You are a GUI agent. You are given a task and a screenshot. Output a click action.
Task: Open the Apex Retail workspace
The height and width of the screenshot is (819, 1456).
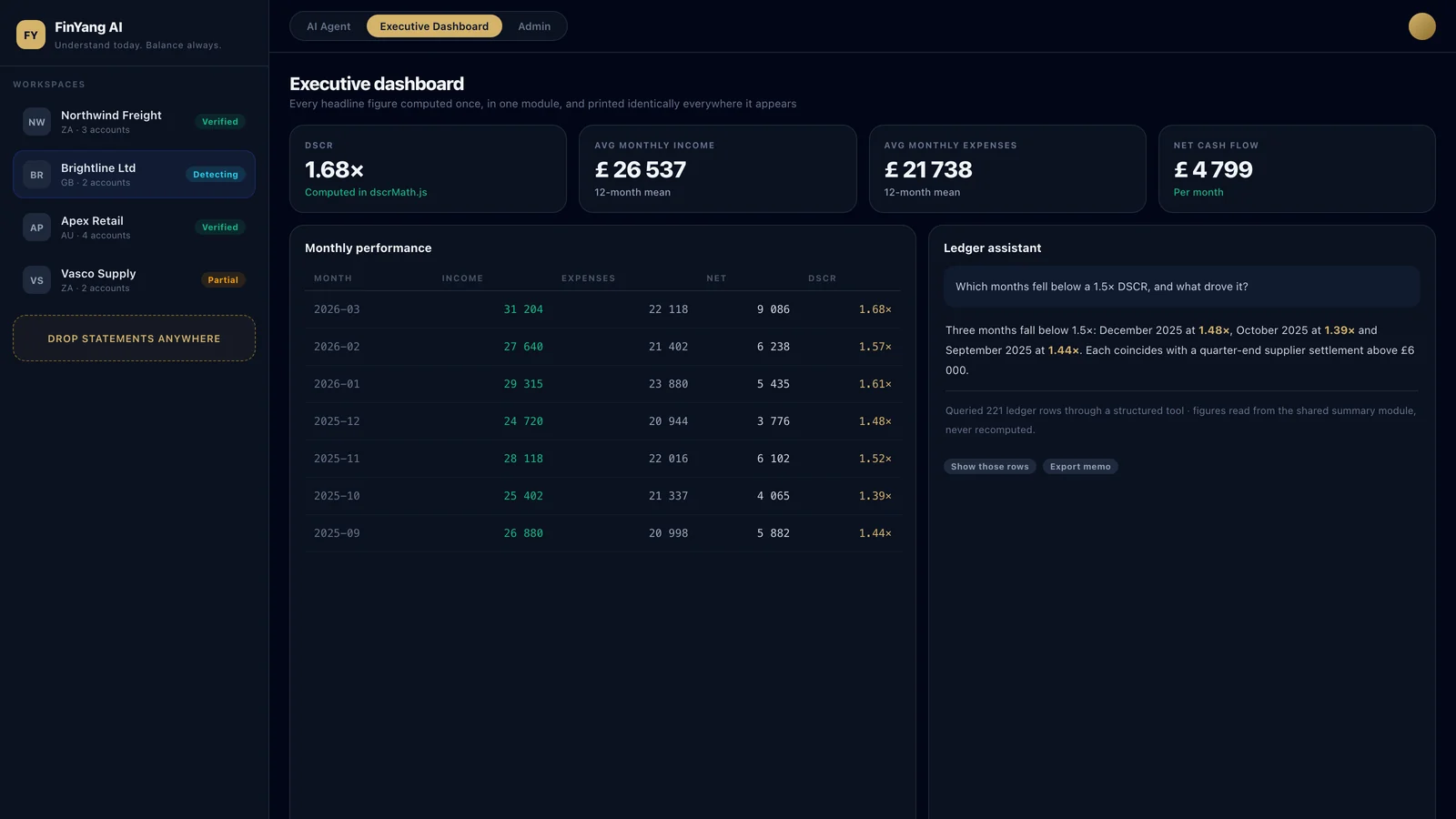134,227
